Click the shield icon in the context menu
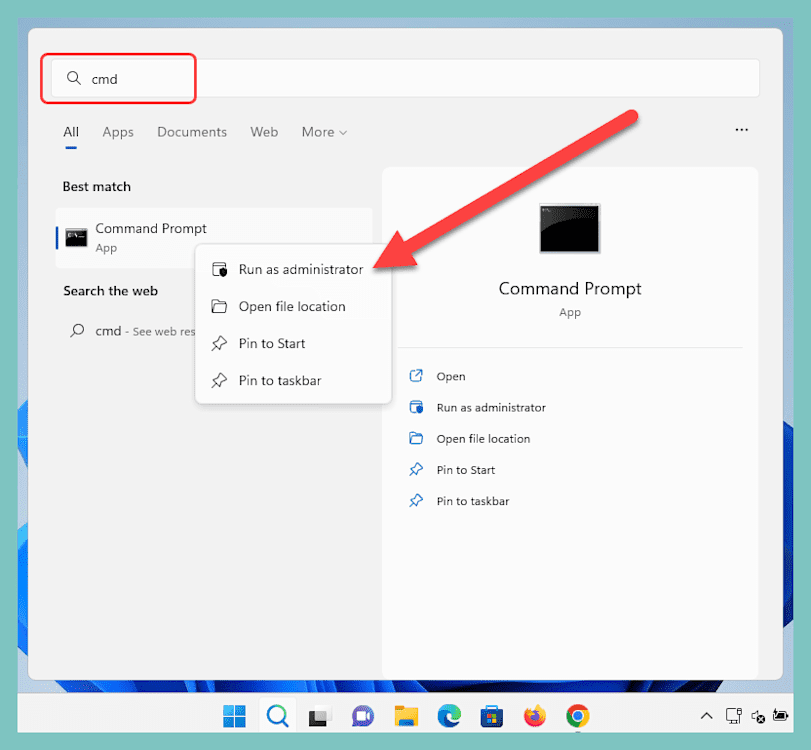 (219, 269)
